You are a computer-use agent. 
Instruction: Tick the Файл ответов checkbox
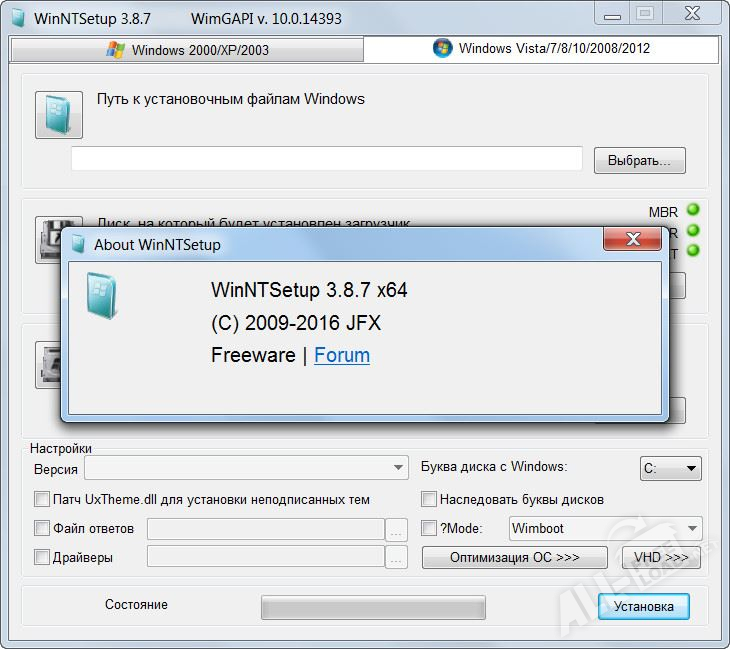click(42, 528)
